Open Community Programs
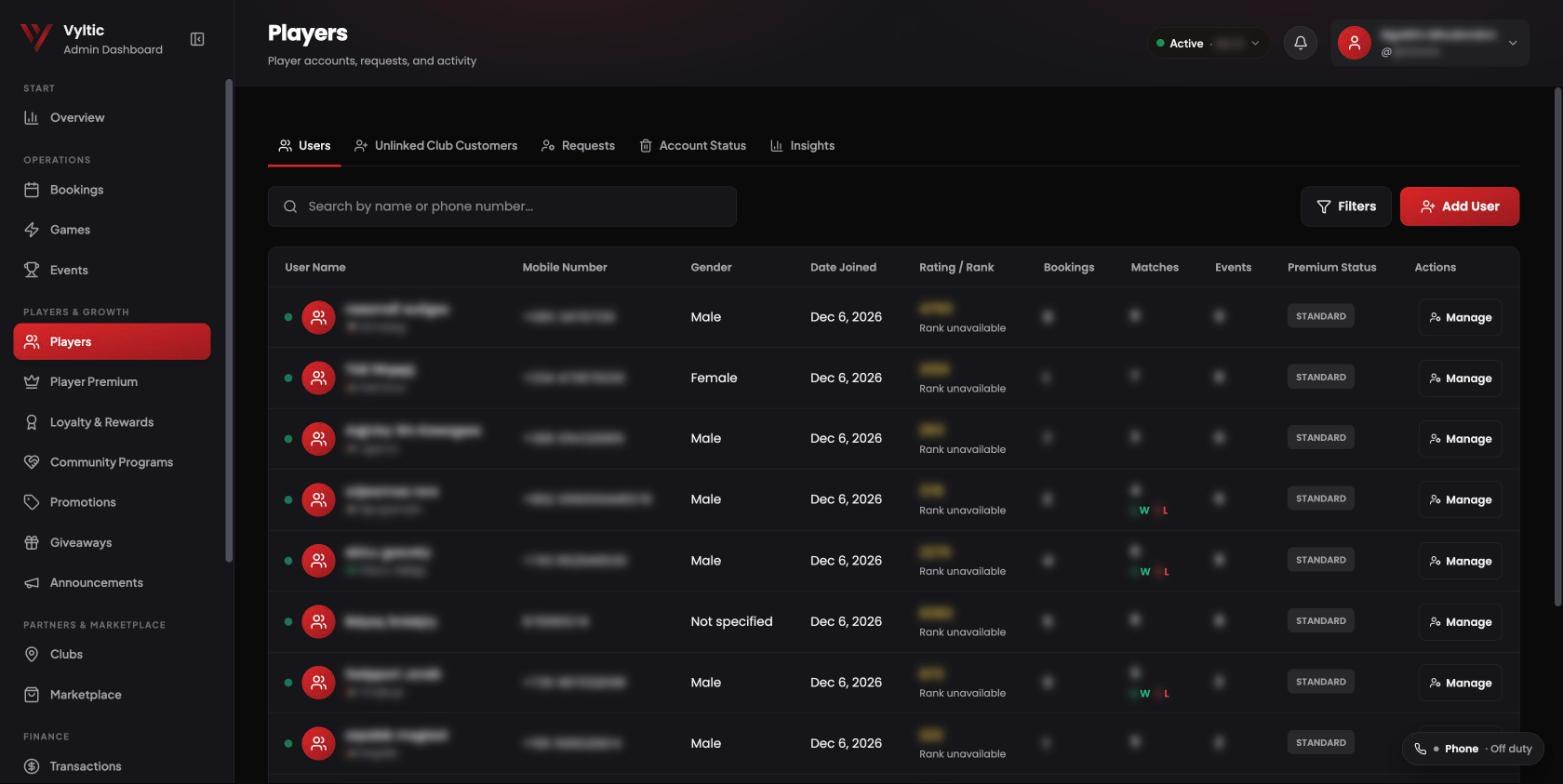This screenshot has height=784, width=1563. click(x=112, y=462)
